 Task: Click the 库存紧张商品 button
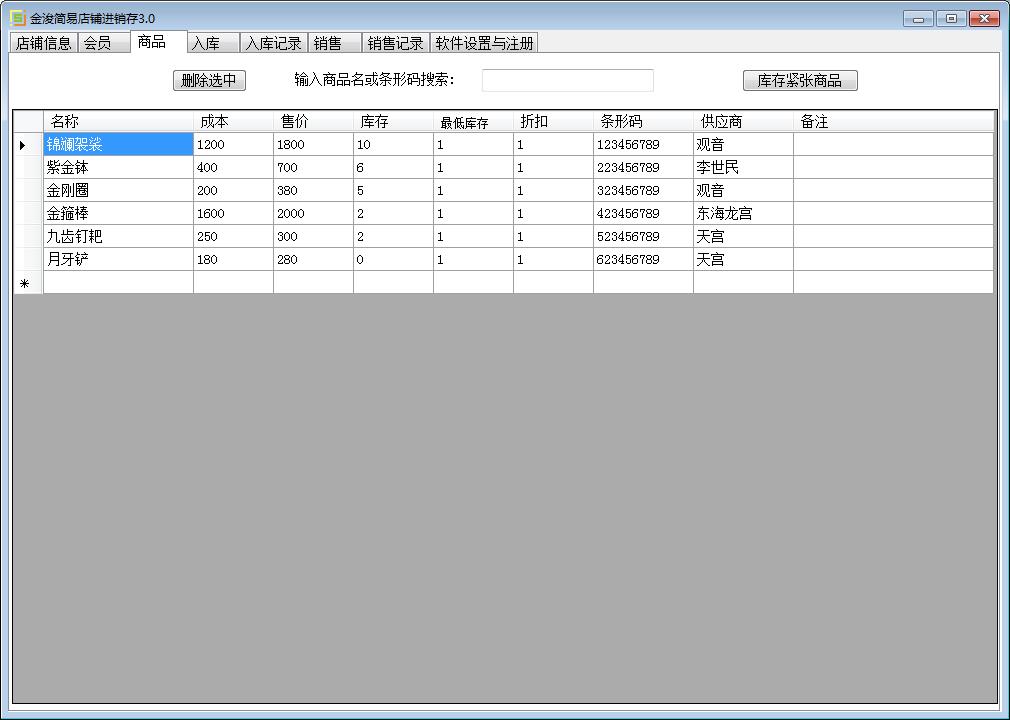pyautogui.click(x=800, y=81)
